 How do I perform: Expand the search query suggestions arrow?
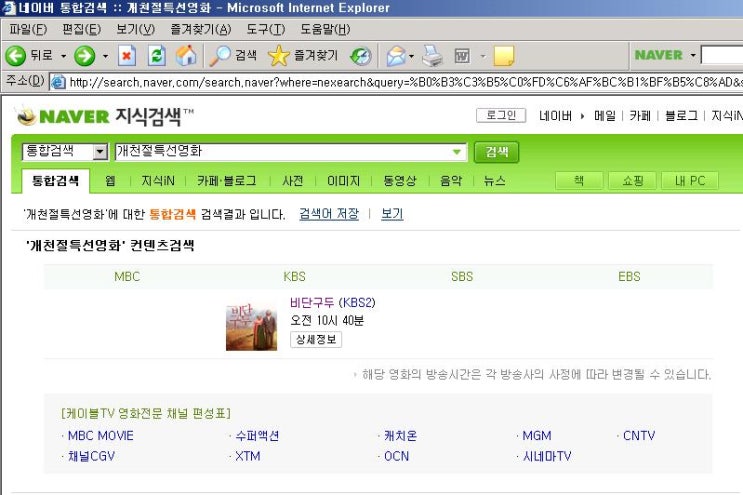coord(457,152)
